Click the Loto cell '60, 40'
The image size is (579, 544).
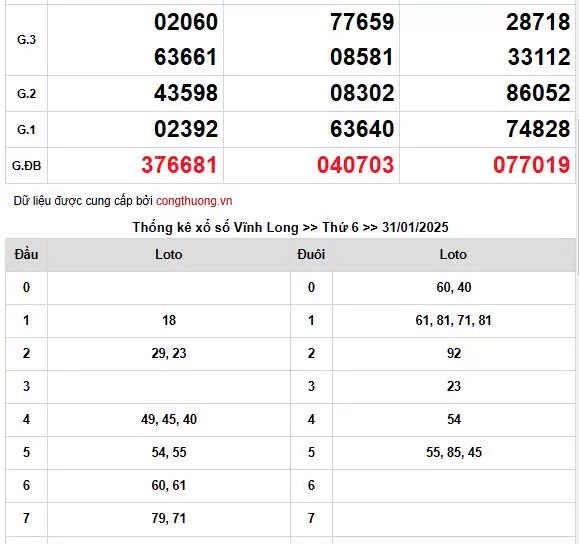pos(454,287)
